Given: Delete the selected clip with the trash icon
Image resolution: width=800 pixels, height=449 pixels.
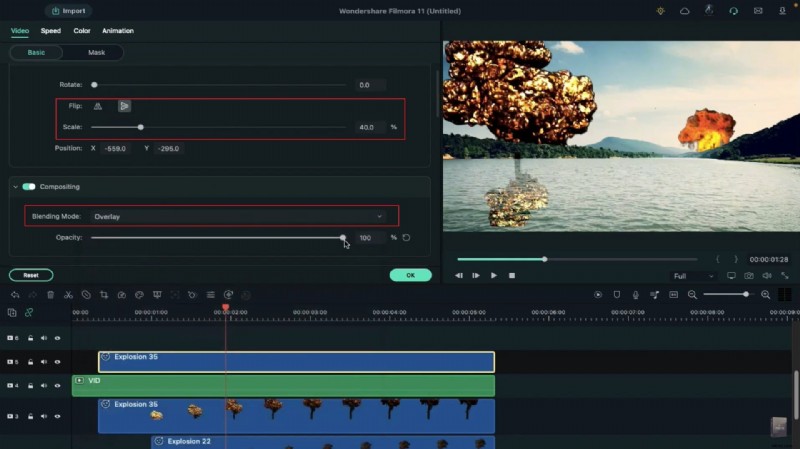Looking at the screenshot, I should point(51,295).
